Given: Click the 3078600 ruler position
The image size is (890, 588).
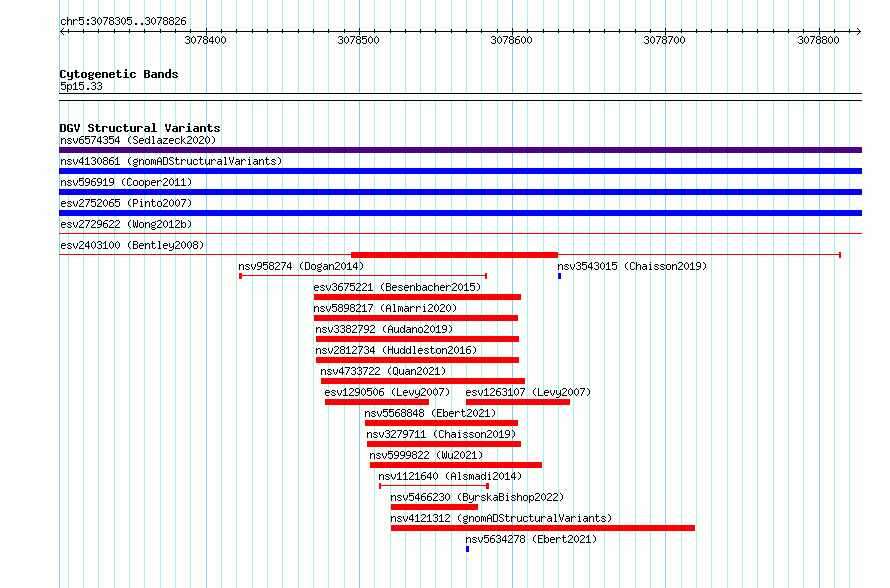Looking at the screenshot, I should [512, 40].
